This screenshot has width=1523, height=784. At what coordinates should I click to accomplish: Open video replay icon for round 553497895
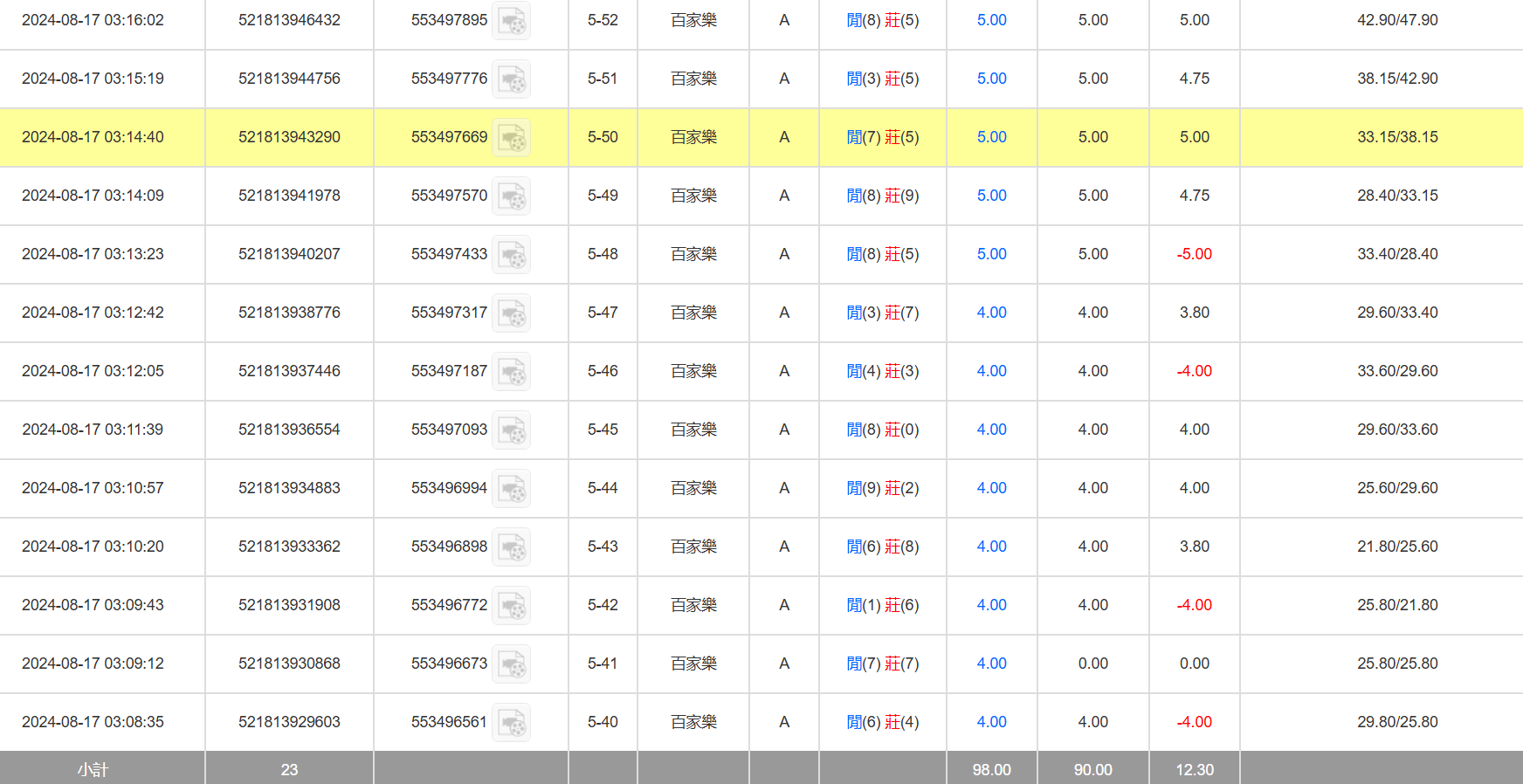coord(511,21)
